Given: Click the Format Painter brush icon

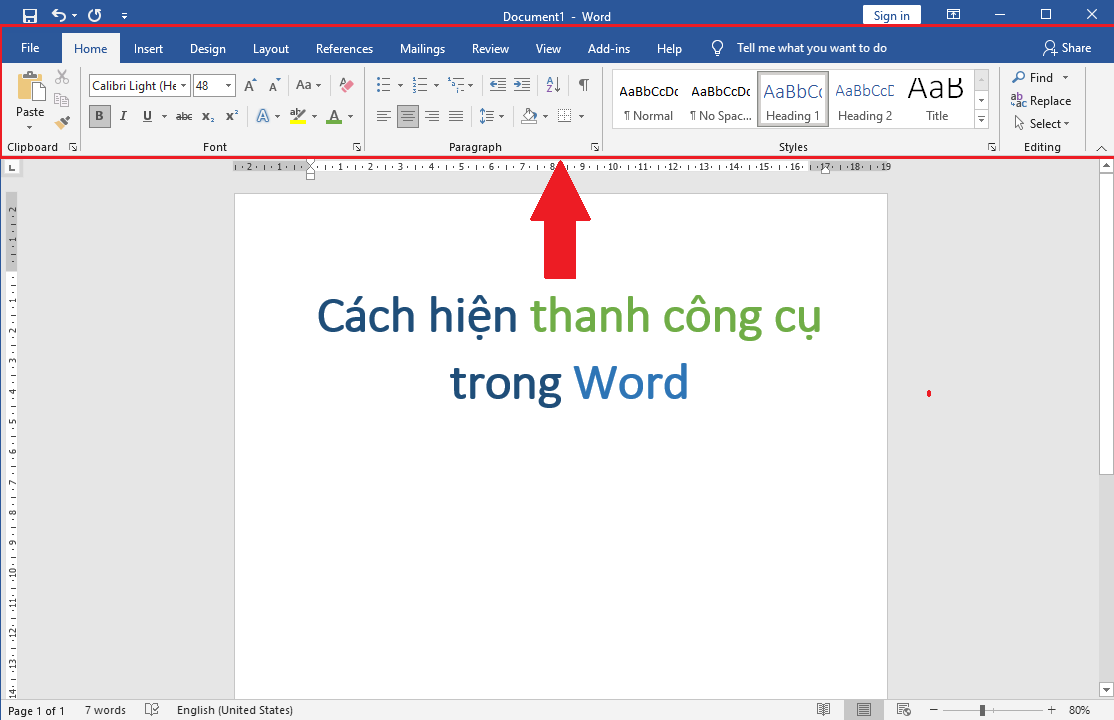Looking at the screenshot, I should click(x=62, y=123).
